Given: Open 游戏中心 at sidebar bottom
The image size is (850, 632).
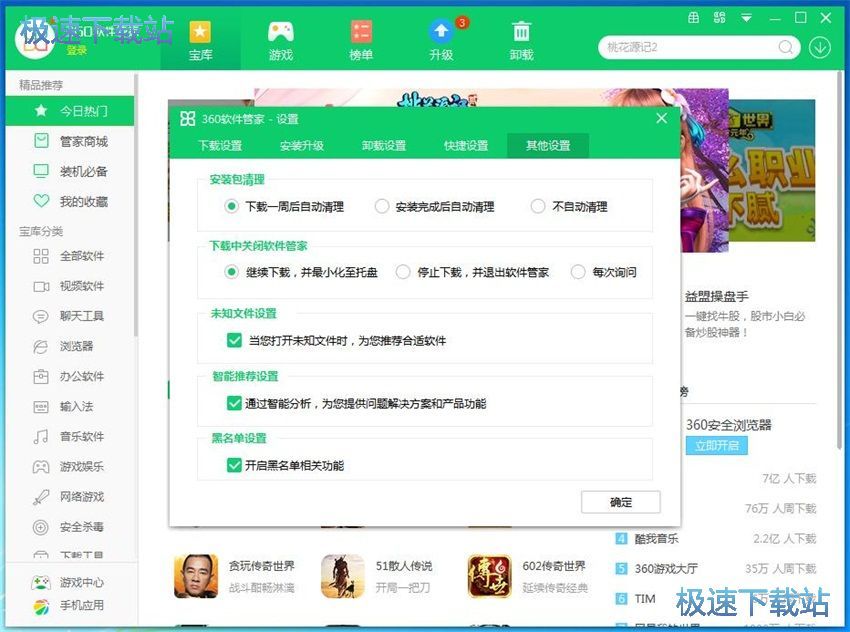Looking at the screenshot, I should click(x=68, y=583).
